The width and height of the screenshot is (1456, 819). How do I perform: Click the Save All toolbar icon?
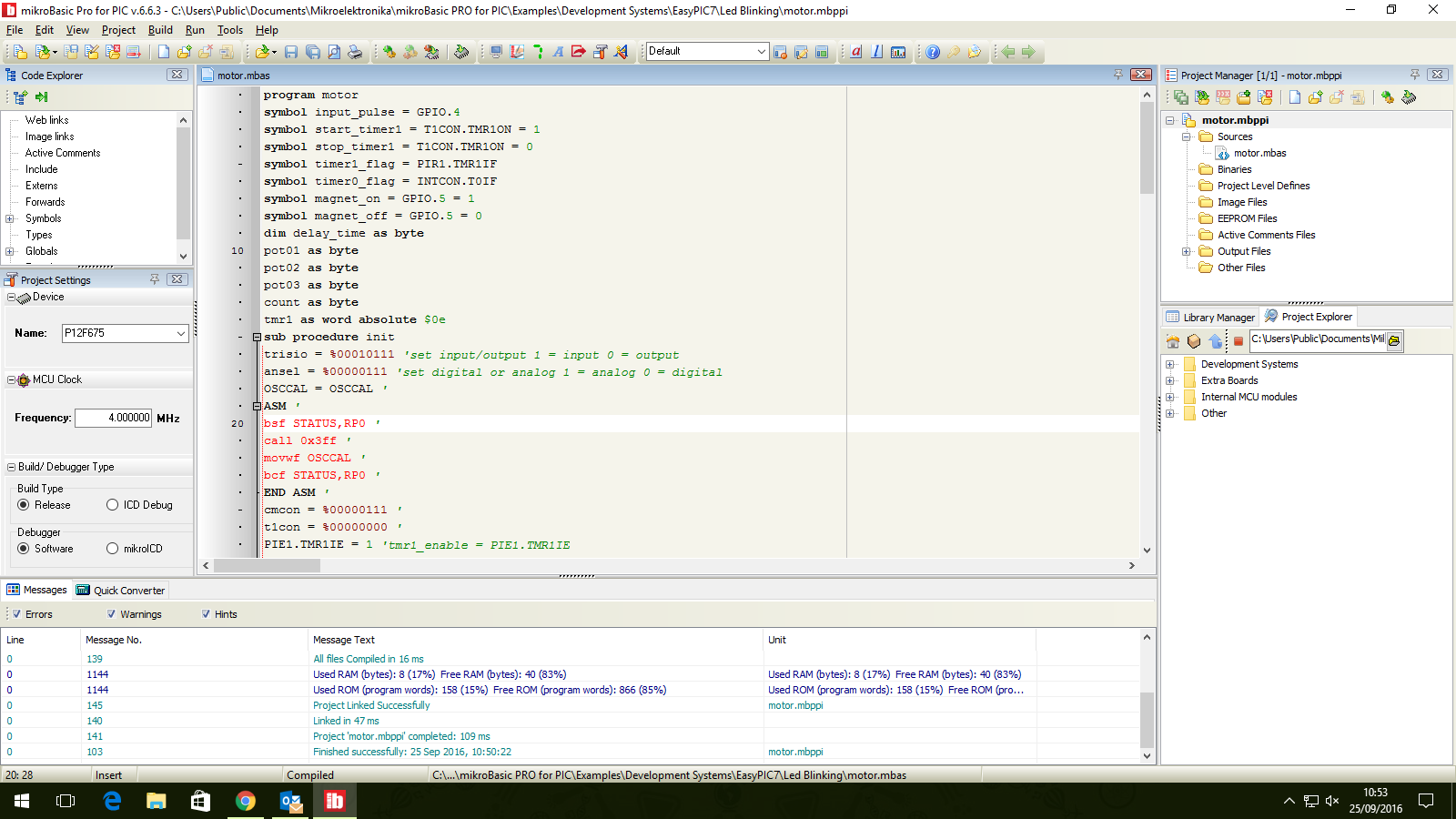pyautogui.click(x=313, y=52)
